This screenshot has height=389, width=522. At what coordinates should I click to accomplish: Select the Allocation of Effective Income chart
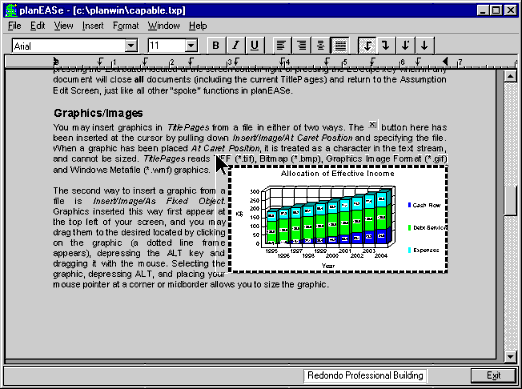tap(338, 219)
